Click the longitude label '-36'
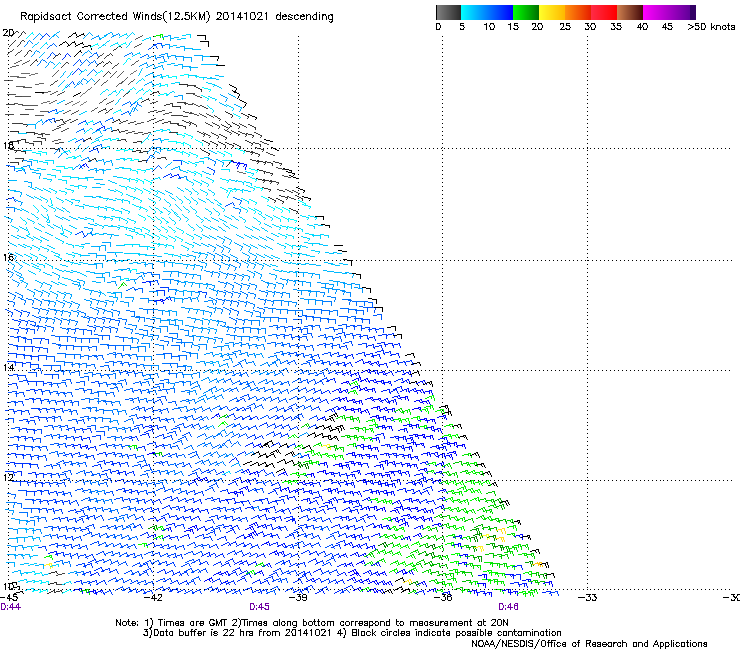 pos(443,598)
